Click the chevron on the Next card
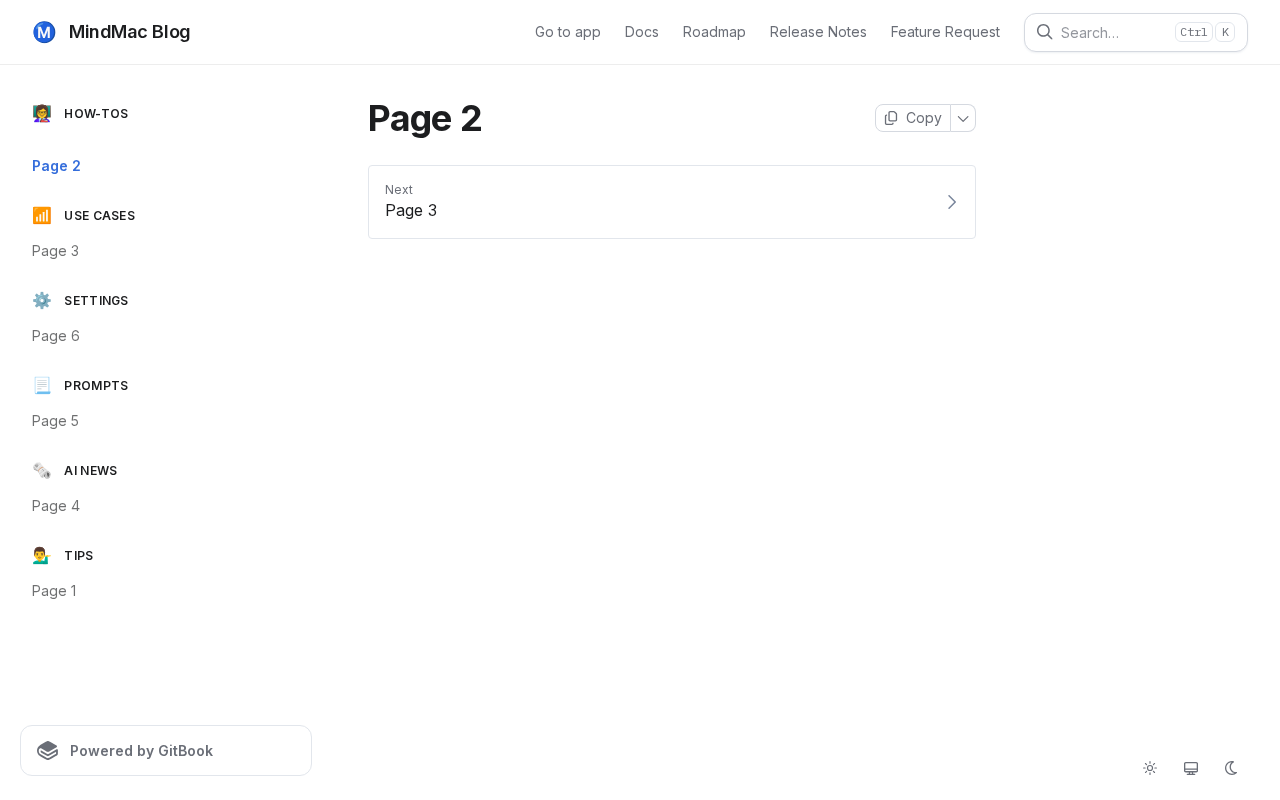 click(x=952, y=202)
